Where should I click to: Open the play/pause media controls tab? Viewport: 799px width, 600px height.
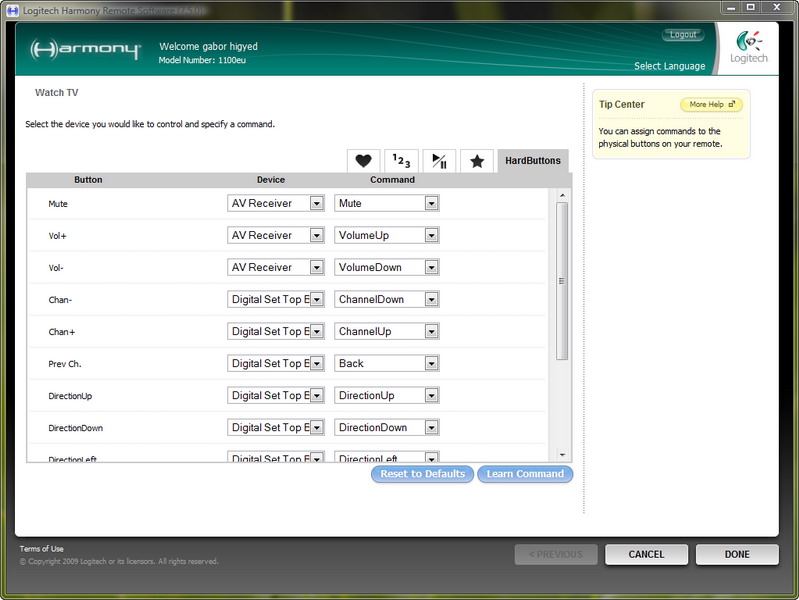438,161
